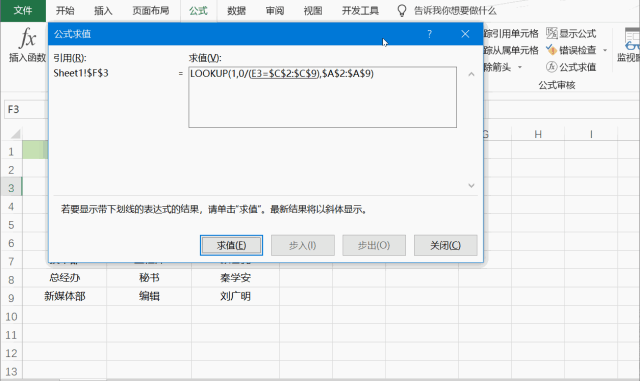Open the 视图 tab
This screenshot has height=381, width=640.
(313, 10)
